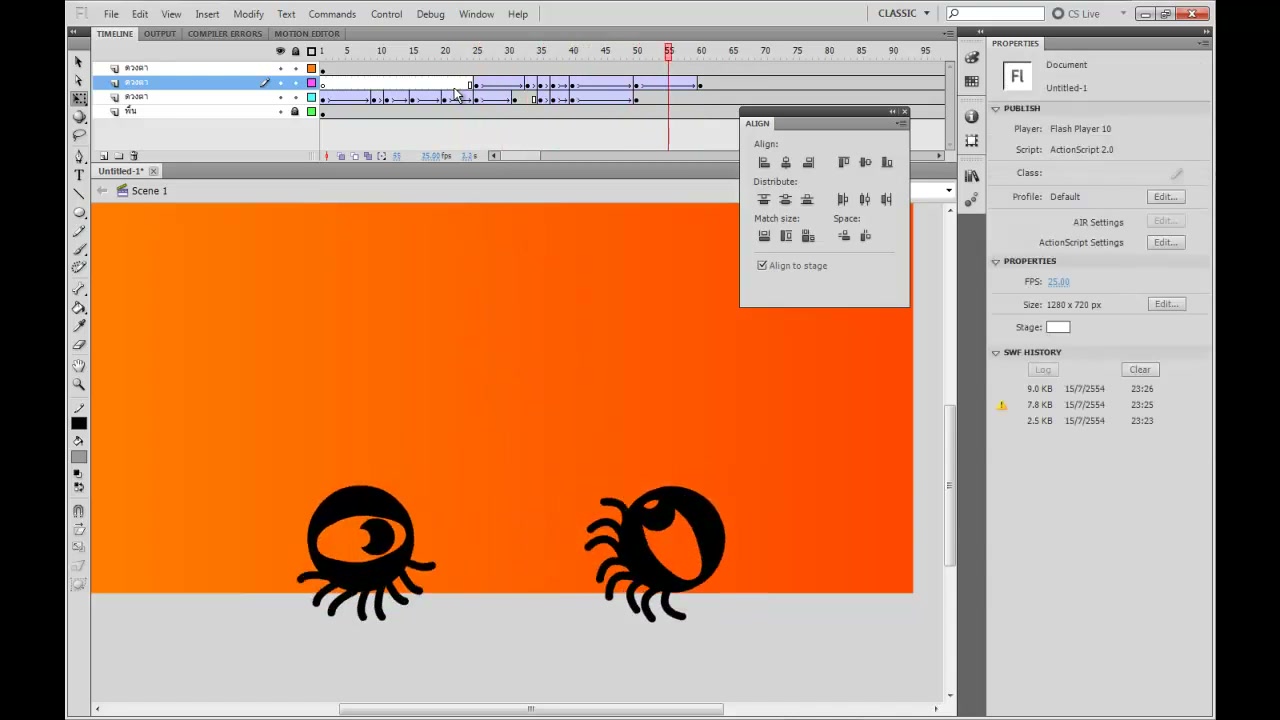Choose the Zoom magnifier tool
1280x720 pixels.
point(79,385)
